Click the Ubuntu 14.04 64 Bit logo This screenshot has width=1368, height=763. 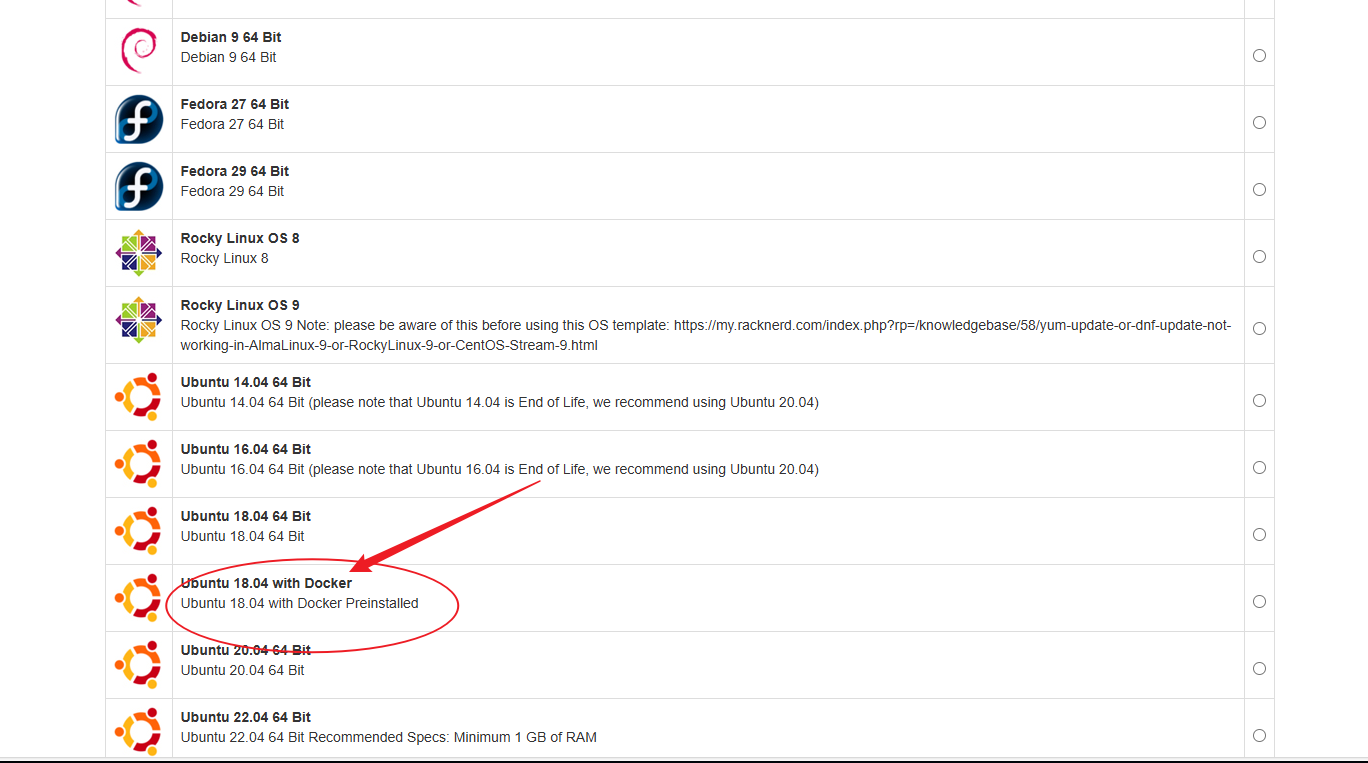click(x=138, y=397)
